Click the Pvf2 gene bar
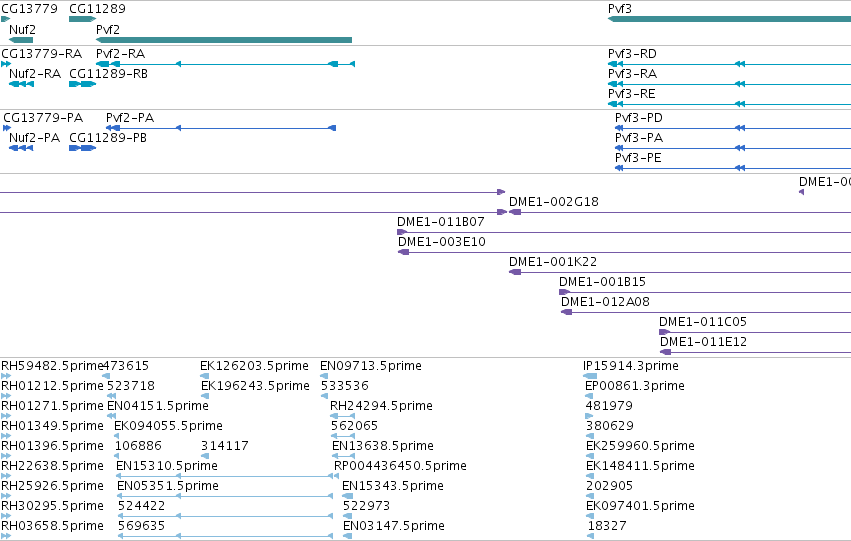This screenshot has width=851, height=541. pos(224,40)
